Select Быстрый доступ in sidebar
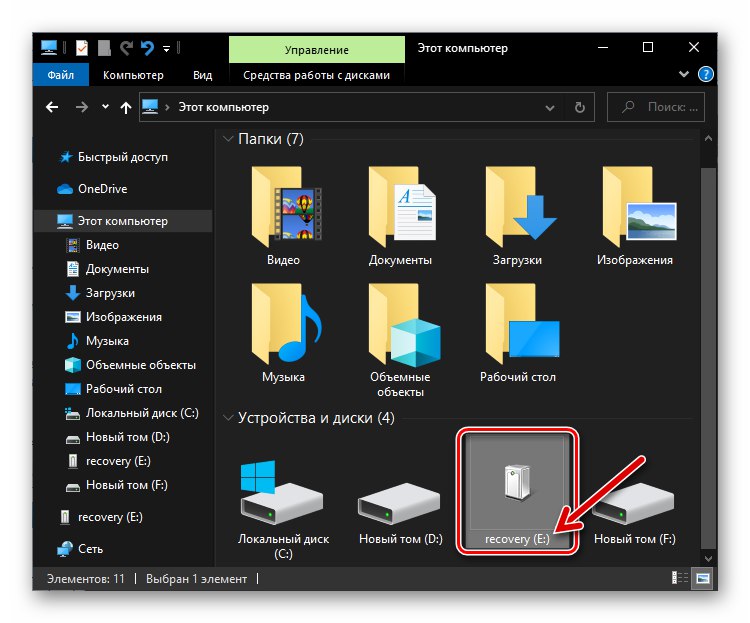Image resolution: width=750 pixels, height=623 pixels. pyautogui.click(x=122, y=157)
